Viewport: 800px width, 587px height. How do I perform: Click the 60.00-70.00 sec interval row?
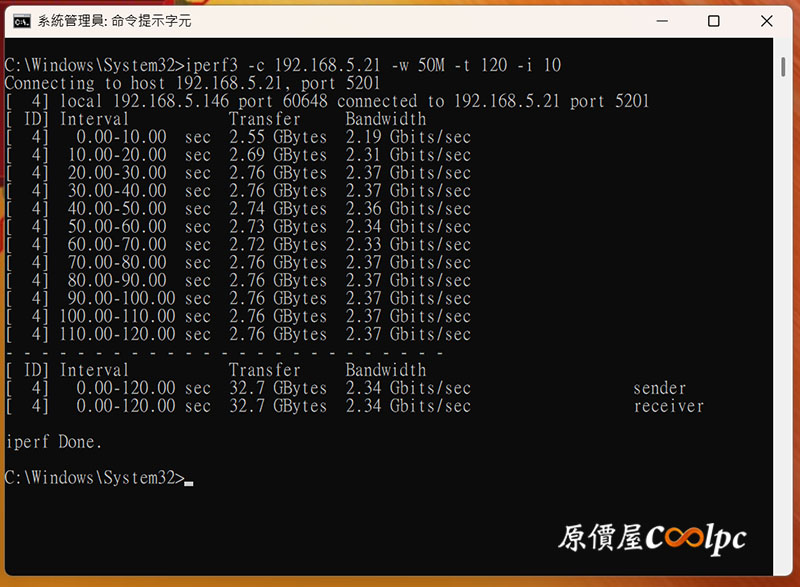coord(238,245)
